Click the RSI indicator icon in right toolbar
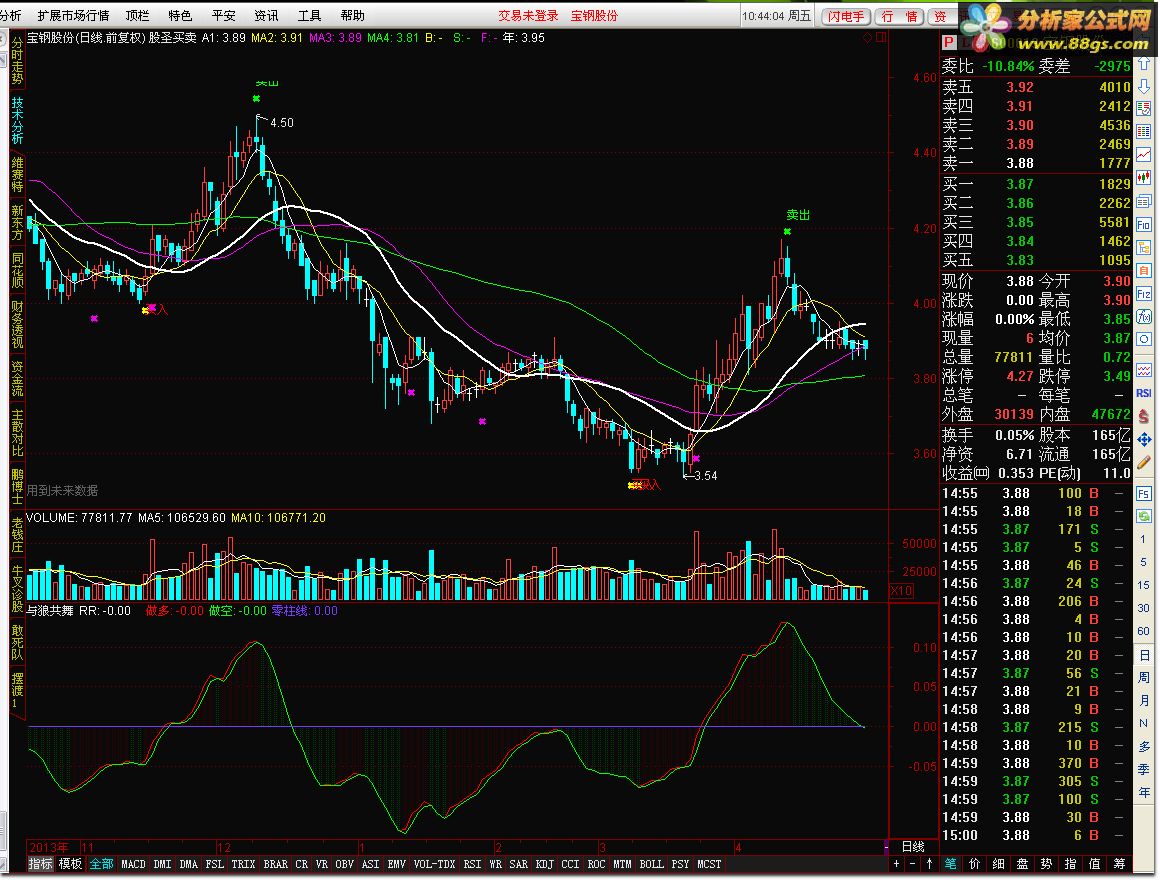The width and height of the screenshot is (1160, 880). click(x=1144, y=393)
